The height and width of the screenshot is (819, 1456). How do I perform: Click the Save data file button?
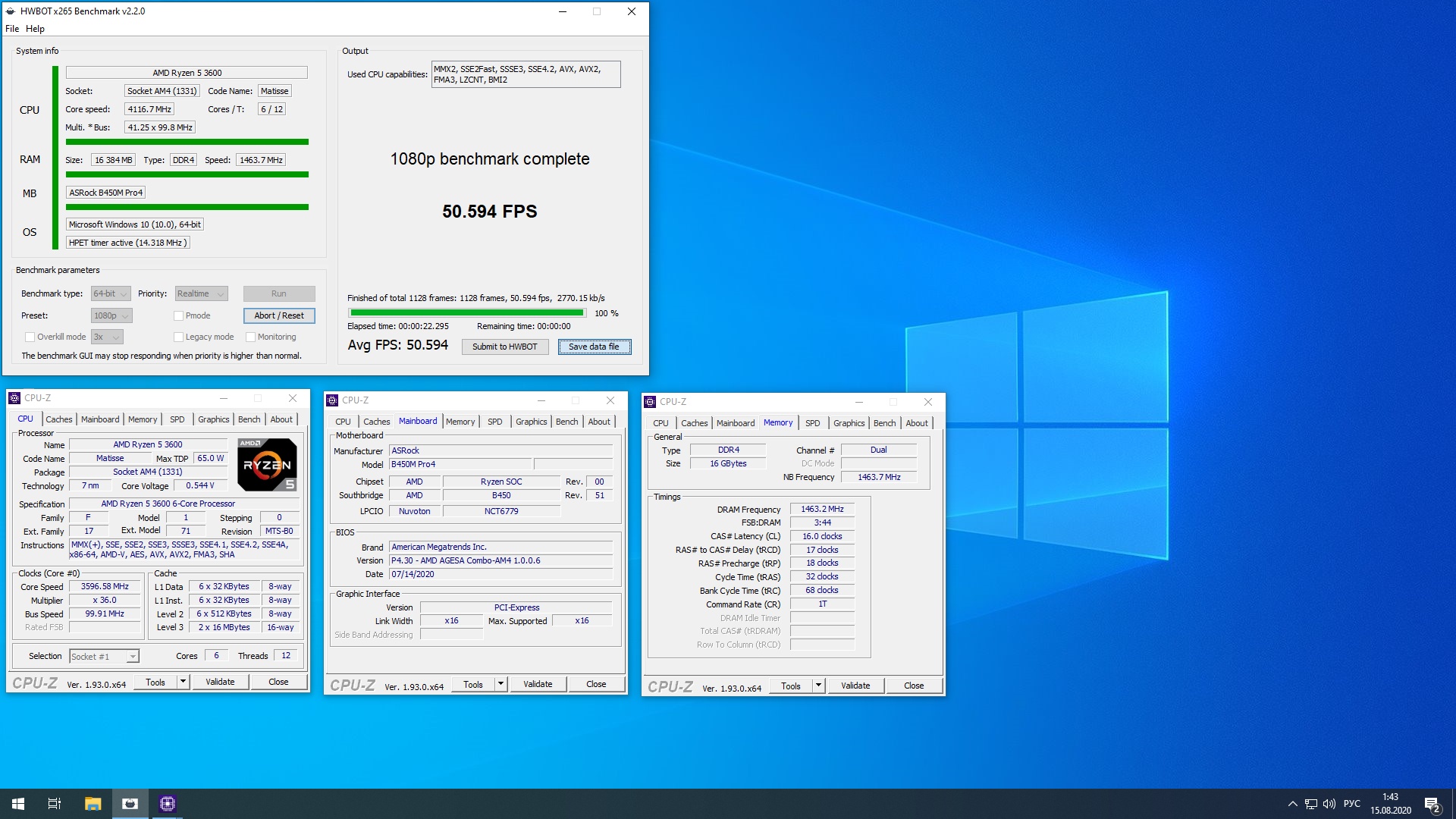[x=595, y=347]
